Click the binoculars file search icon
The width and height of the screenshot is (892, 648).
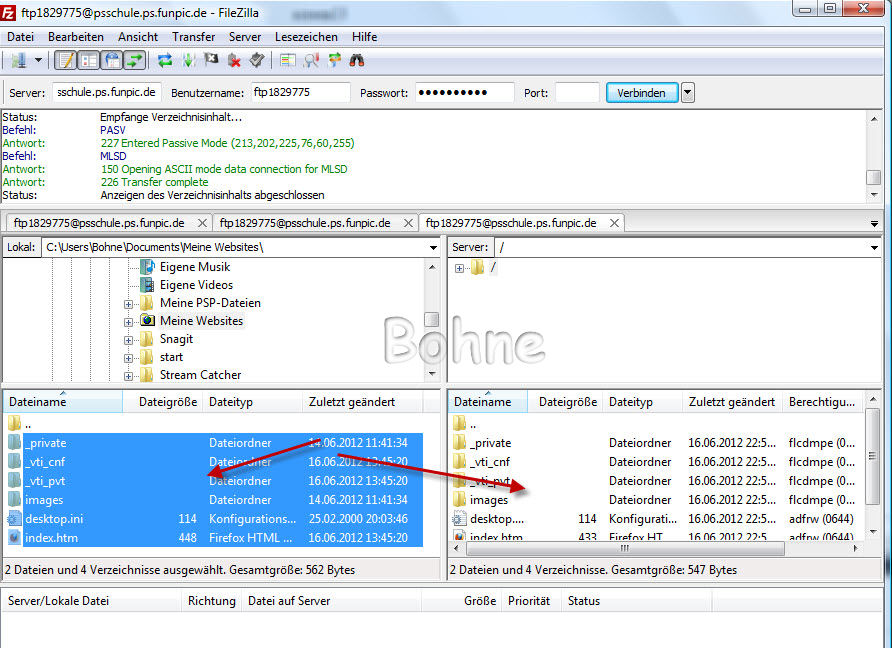[x=357, y=60]
